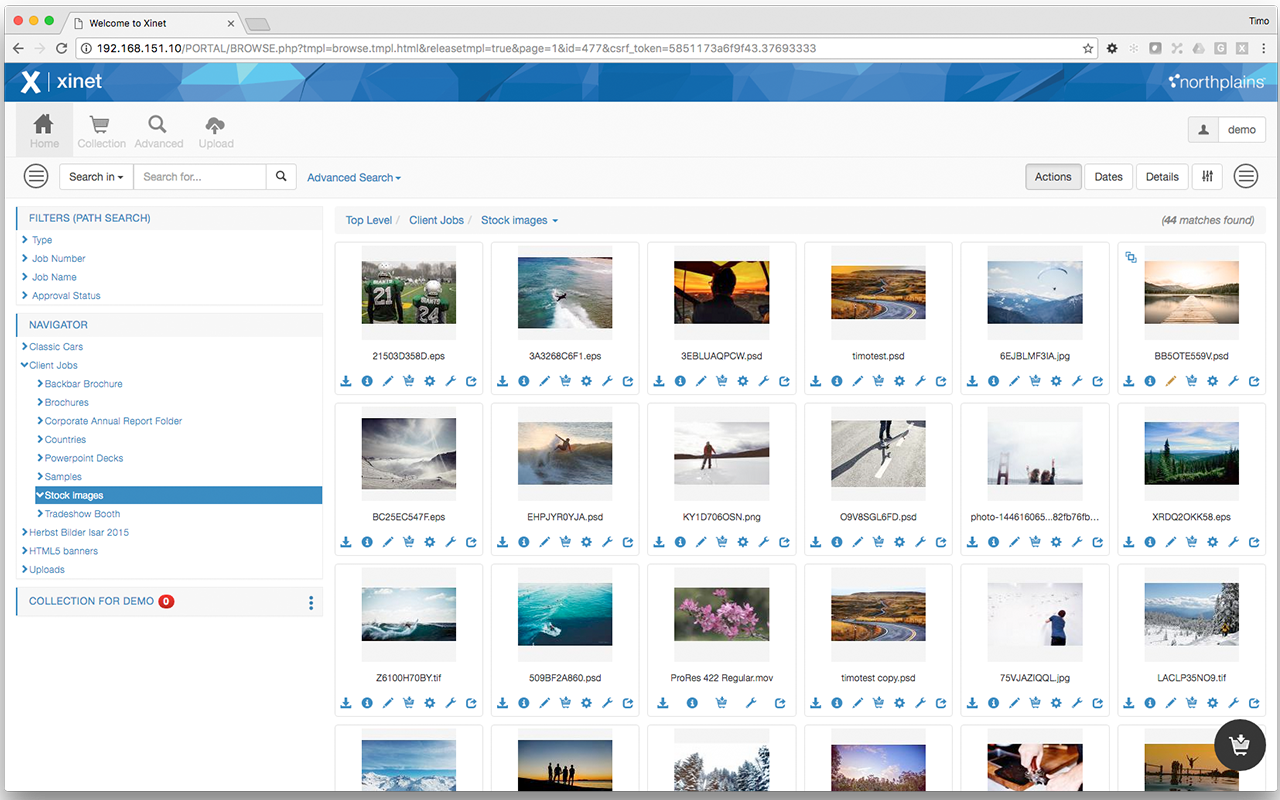The height and width of the screenshot is (800, 1280).
Task: Show info for EHPJYR0YJA.psd
Action: [524, 542]
